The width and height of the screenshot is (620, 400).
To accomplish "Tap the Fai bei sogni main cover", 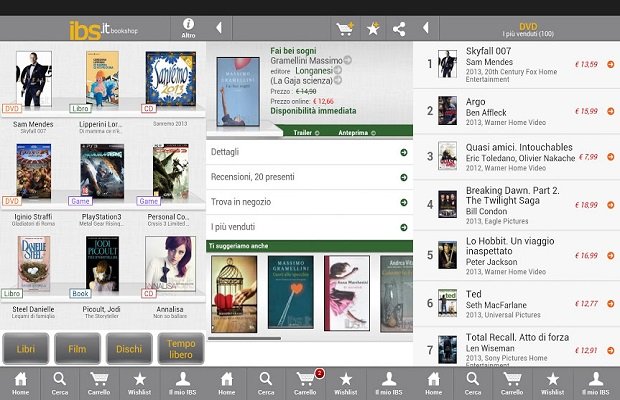I will click(x=238, y=92).
